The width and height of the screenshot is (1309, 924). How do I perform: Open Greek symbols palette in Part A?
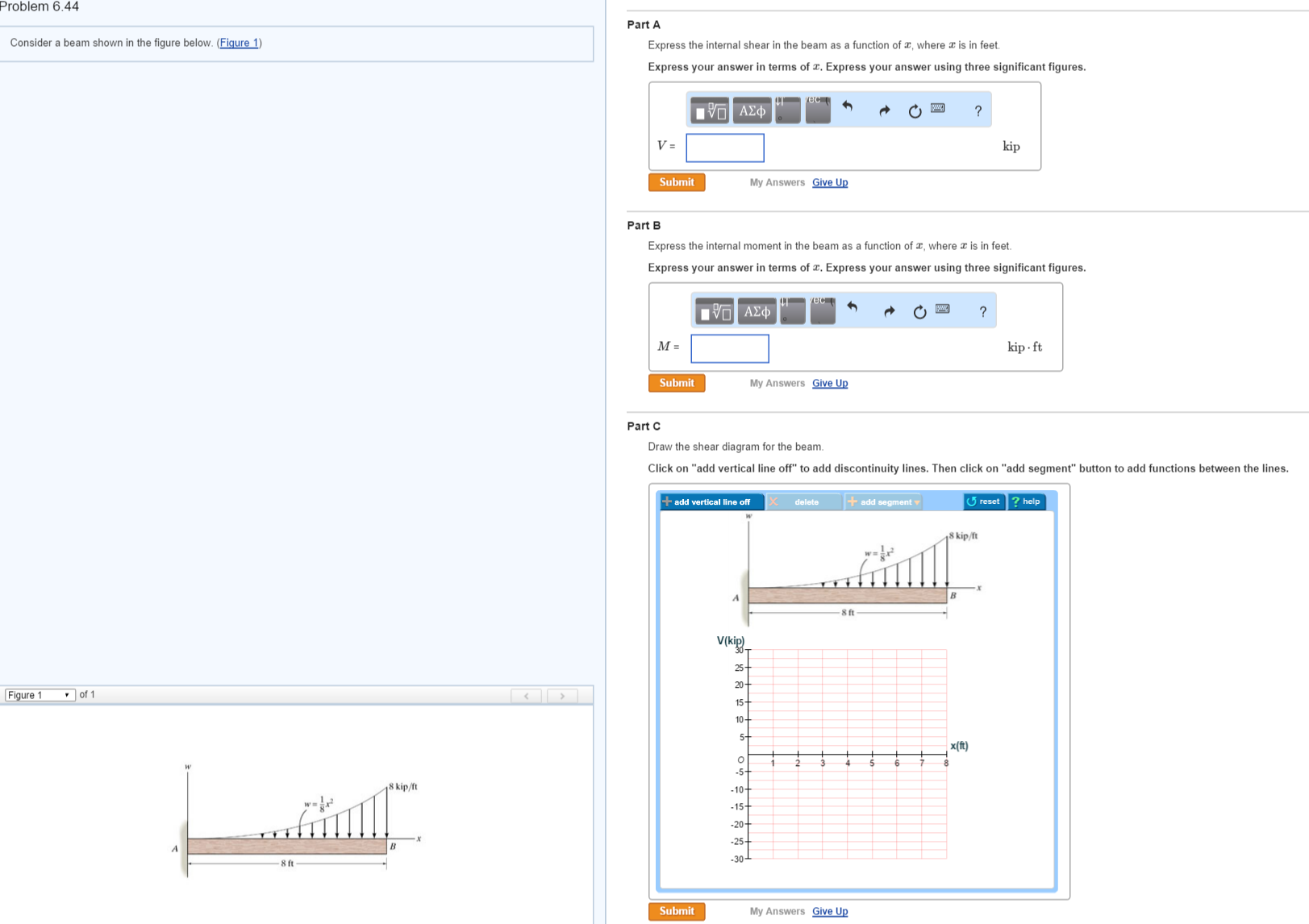[752, 110]
